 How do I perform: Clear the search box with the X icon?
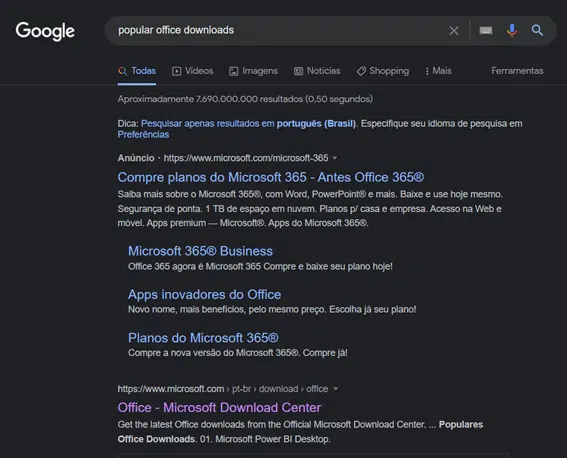[x=454, y=31]
